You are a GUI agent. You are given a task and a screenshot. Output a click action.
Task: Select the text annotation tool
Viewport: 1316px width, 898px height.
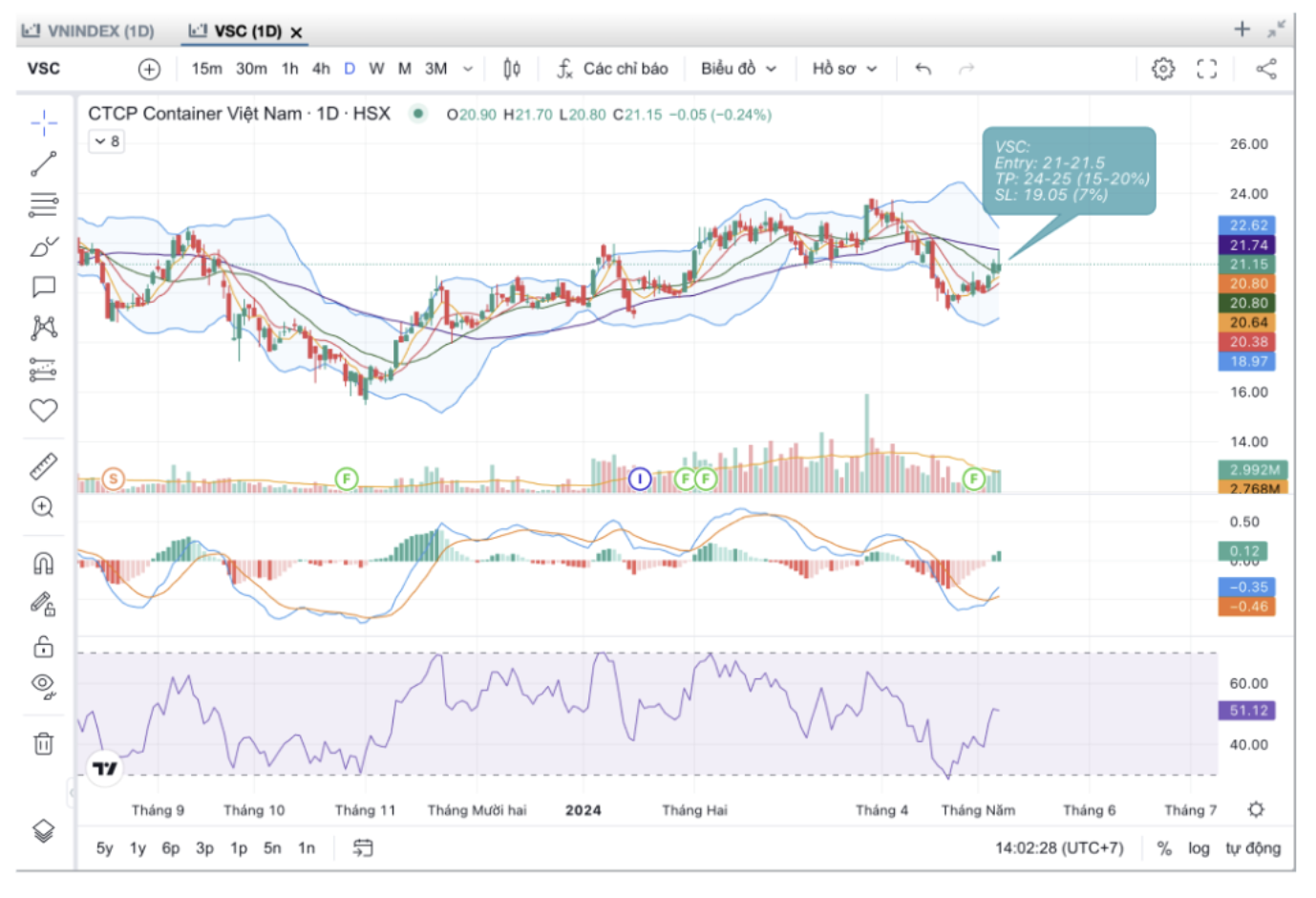[x=43, y=287]
